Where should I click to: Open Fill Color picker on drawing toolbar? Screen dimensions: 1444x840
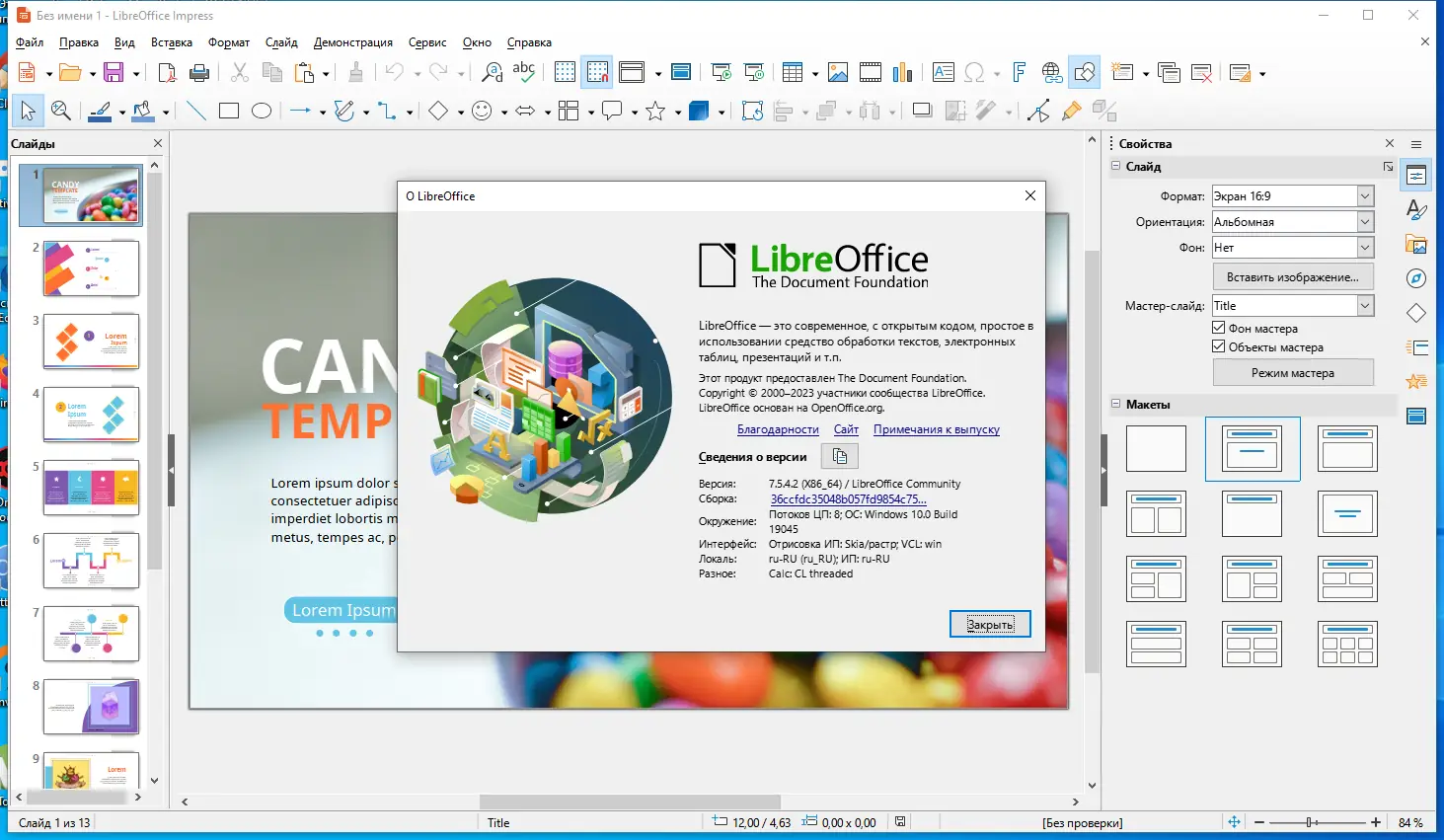click(x=143, y=111)
